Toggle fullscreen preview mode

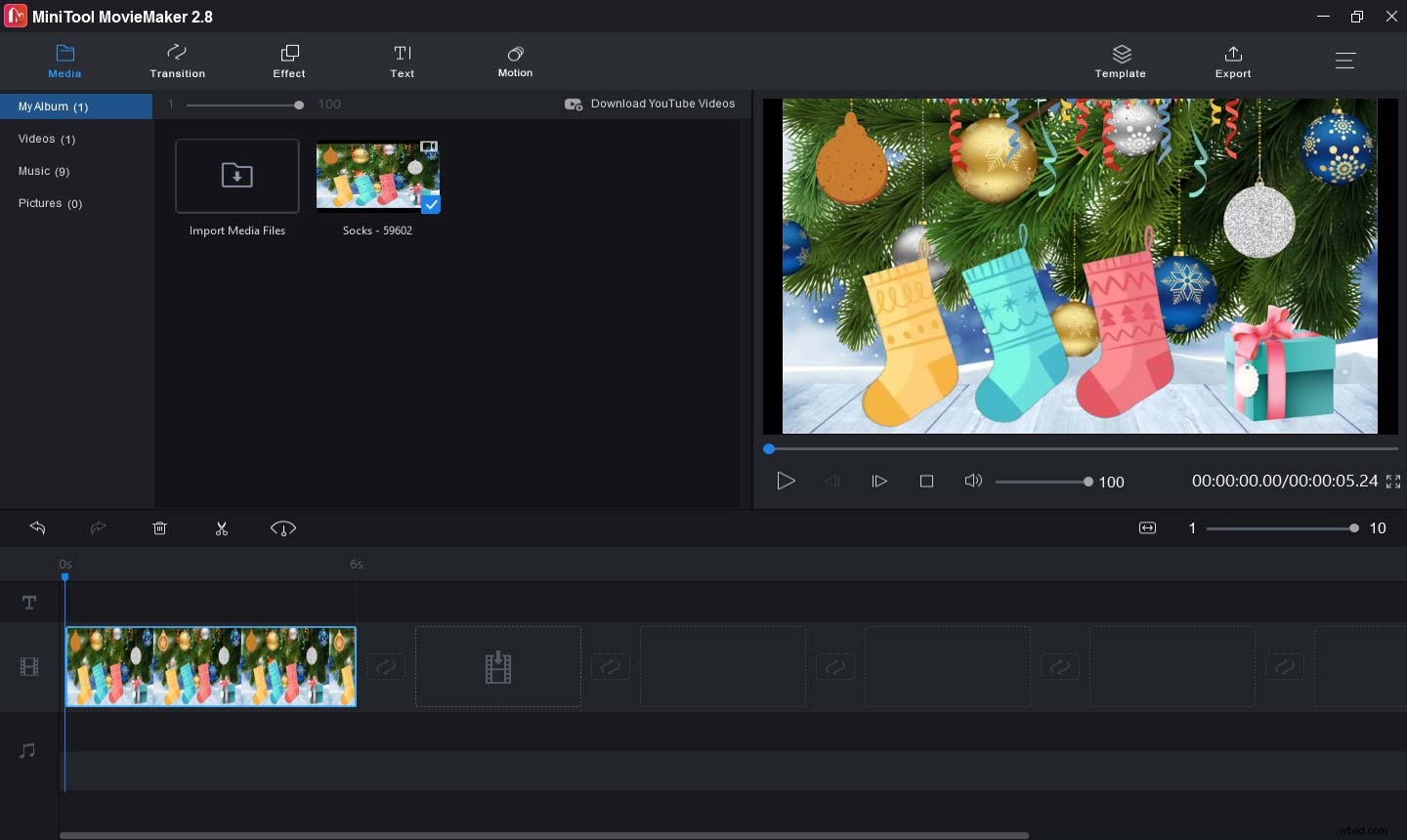tap(1393, 481)
